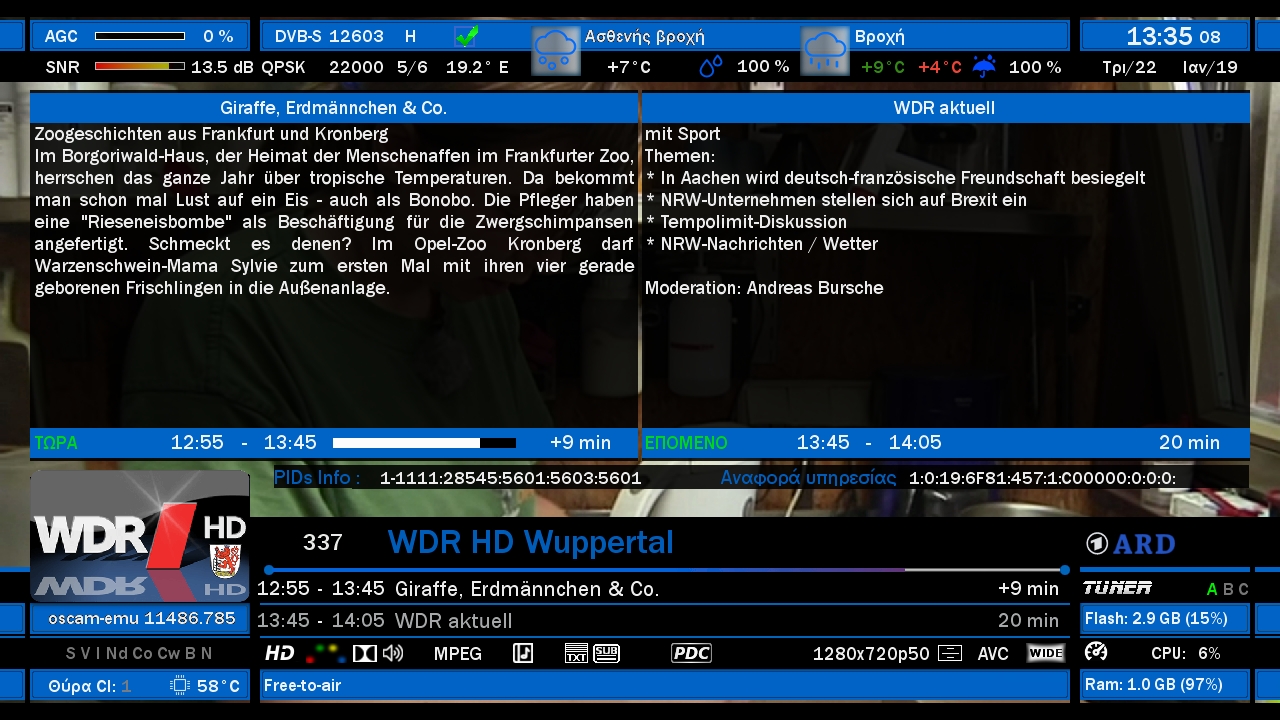Click the AGC level bar
Image resolution: width=1280 pixels, height=720 pixels.
click(140, 36)
